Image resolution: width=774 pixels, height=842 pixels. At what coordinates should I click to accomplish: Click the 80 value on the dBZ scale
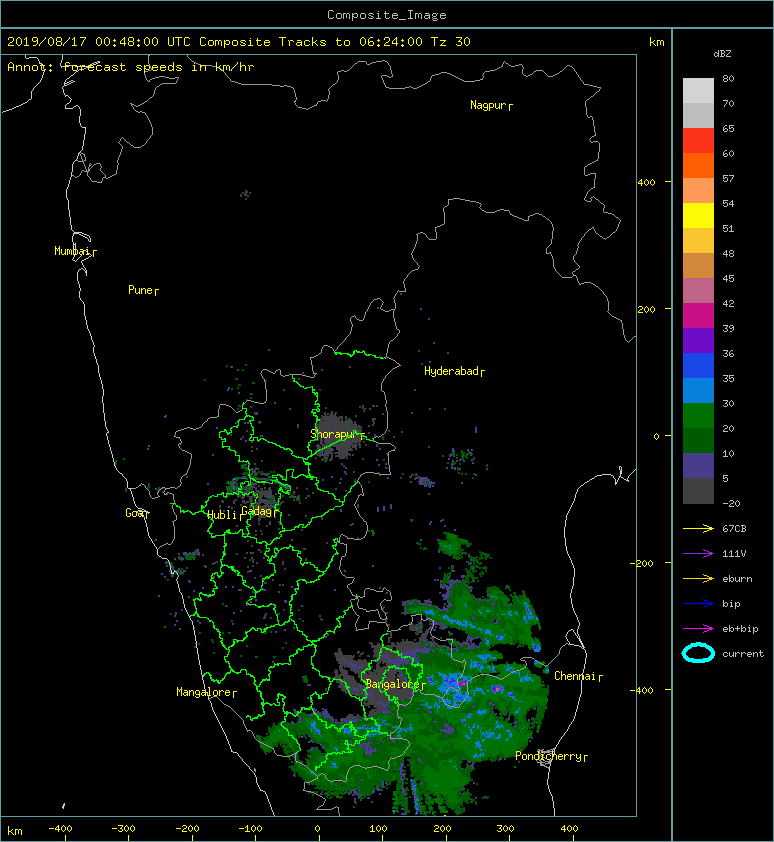pyautogui.click(x=728, y=78)
